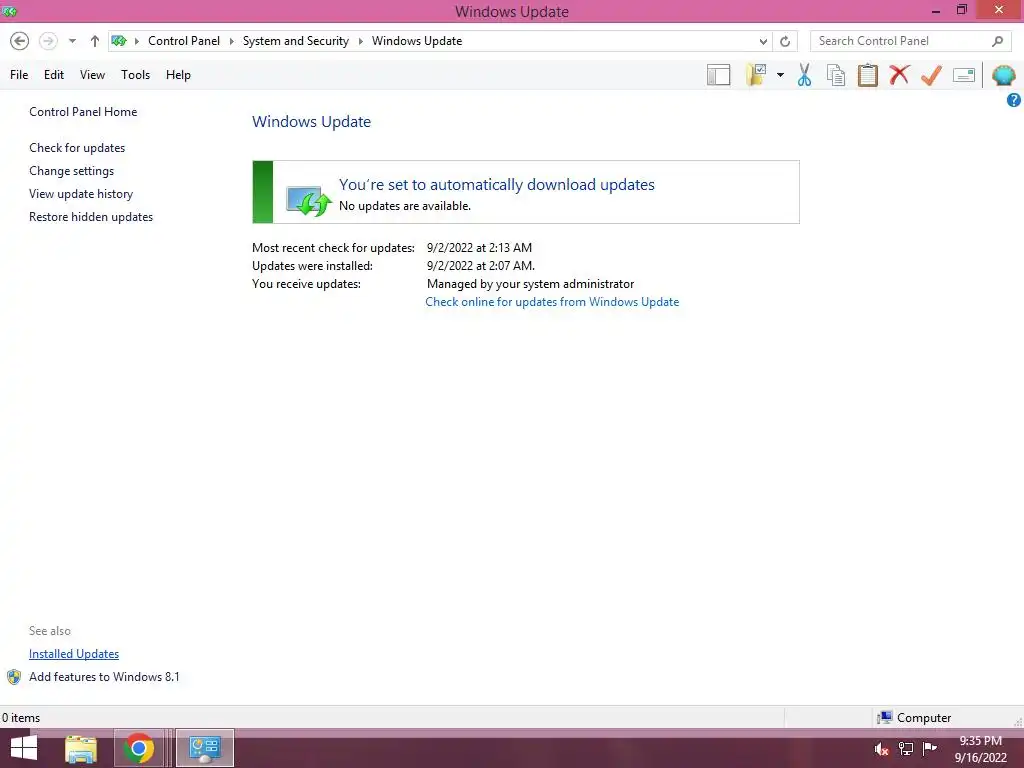Open the File menu
The width and height of the screenshot is (1024, 768).
(19, 74)
